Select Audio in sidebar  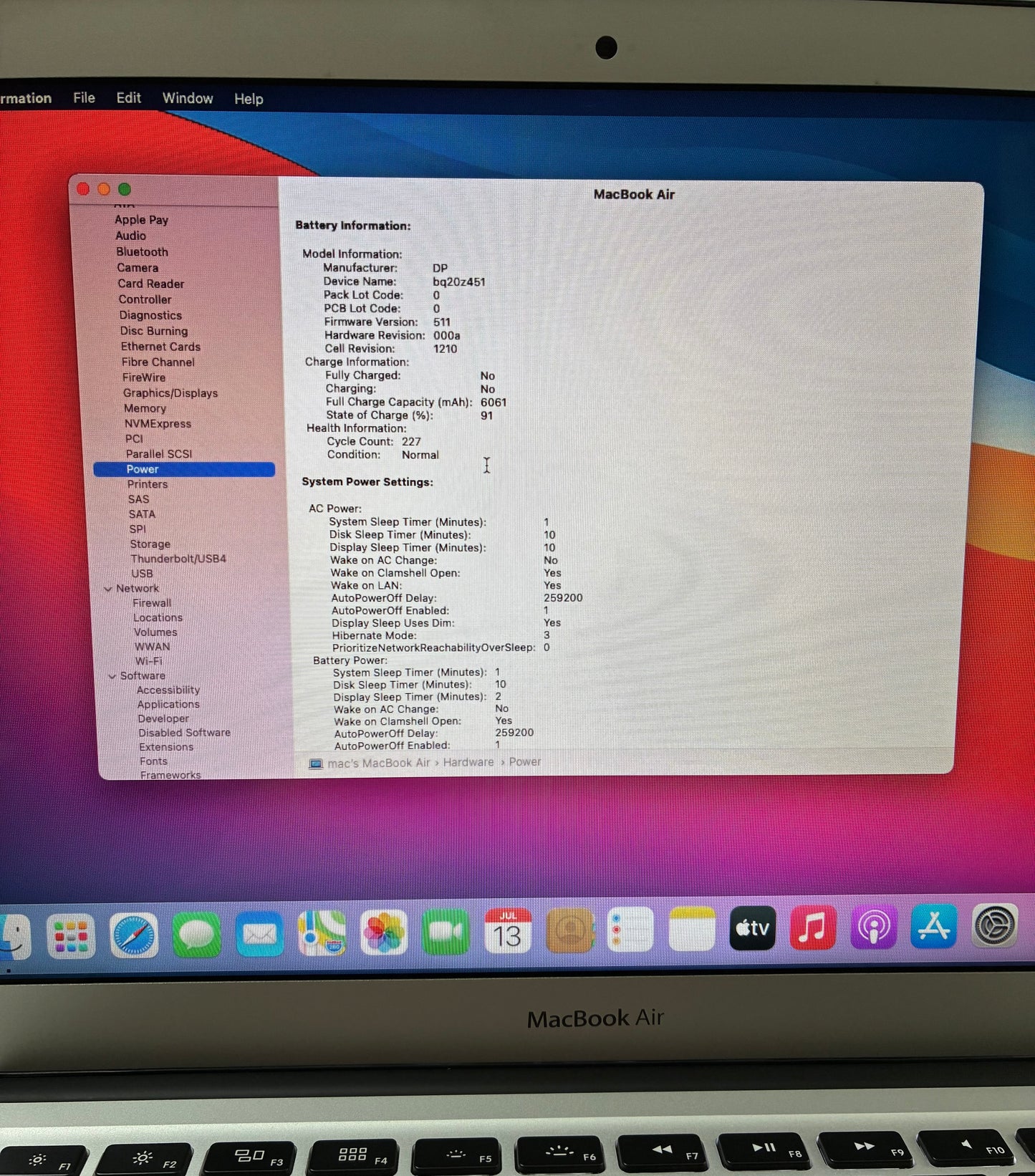pos(130,236)
